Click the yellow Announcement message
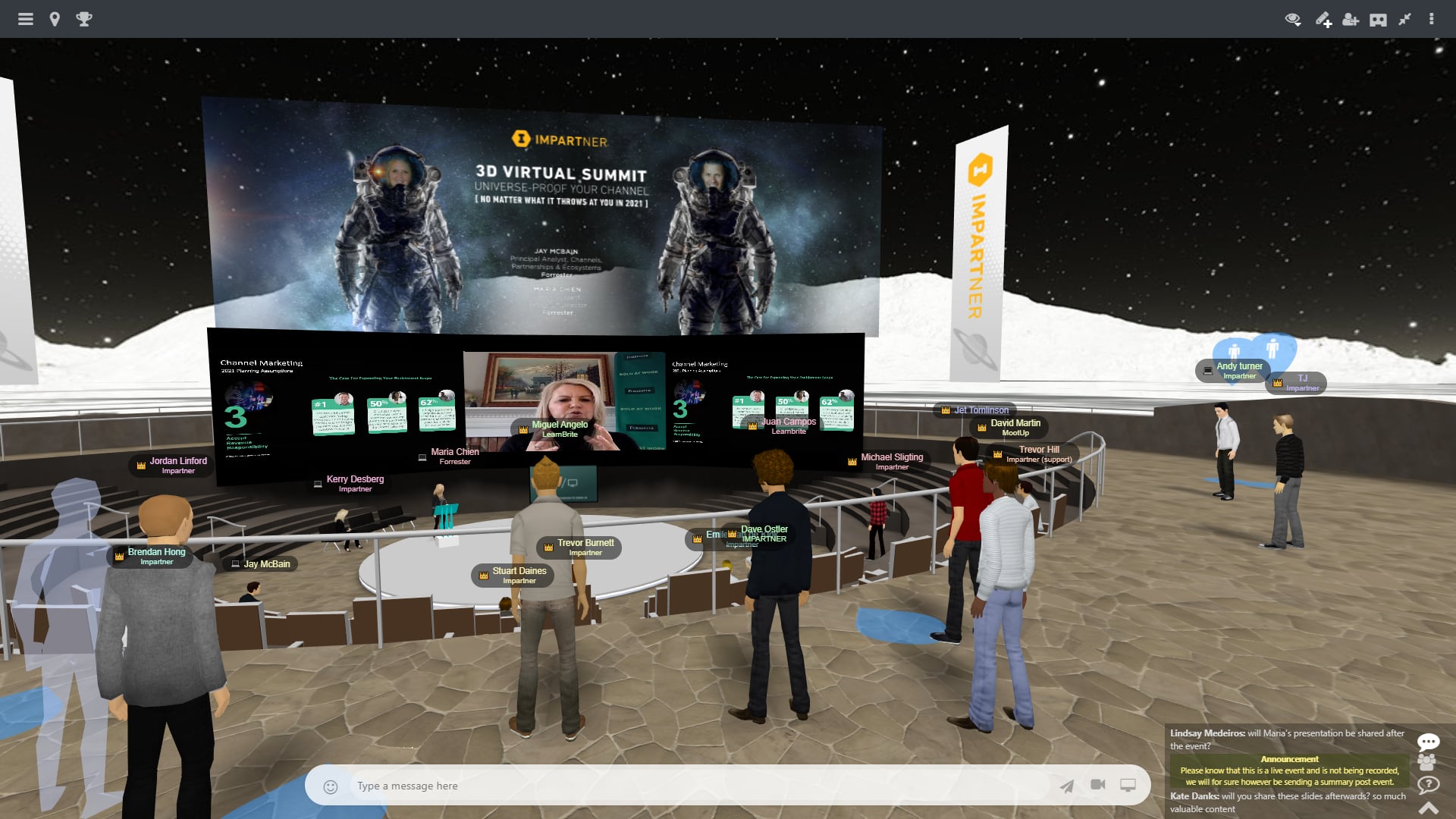 (1289, 770)
